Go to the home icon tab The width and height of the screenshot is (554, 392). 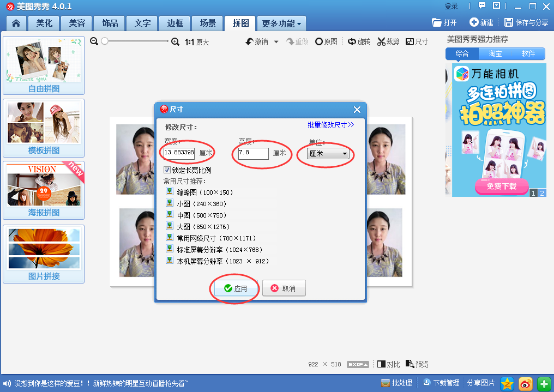pos(16,23)
